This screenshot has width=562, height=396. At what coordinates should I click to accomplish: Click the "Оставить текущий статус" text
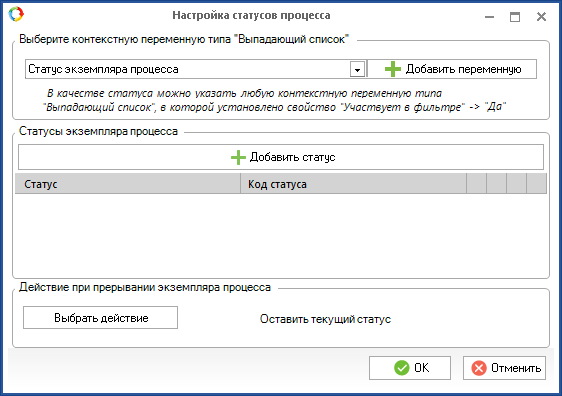(x=325, y=319)
